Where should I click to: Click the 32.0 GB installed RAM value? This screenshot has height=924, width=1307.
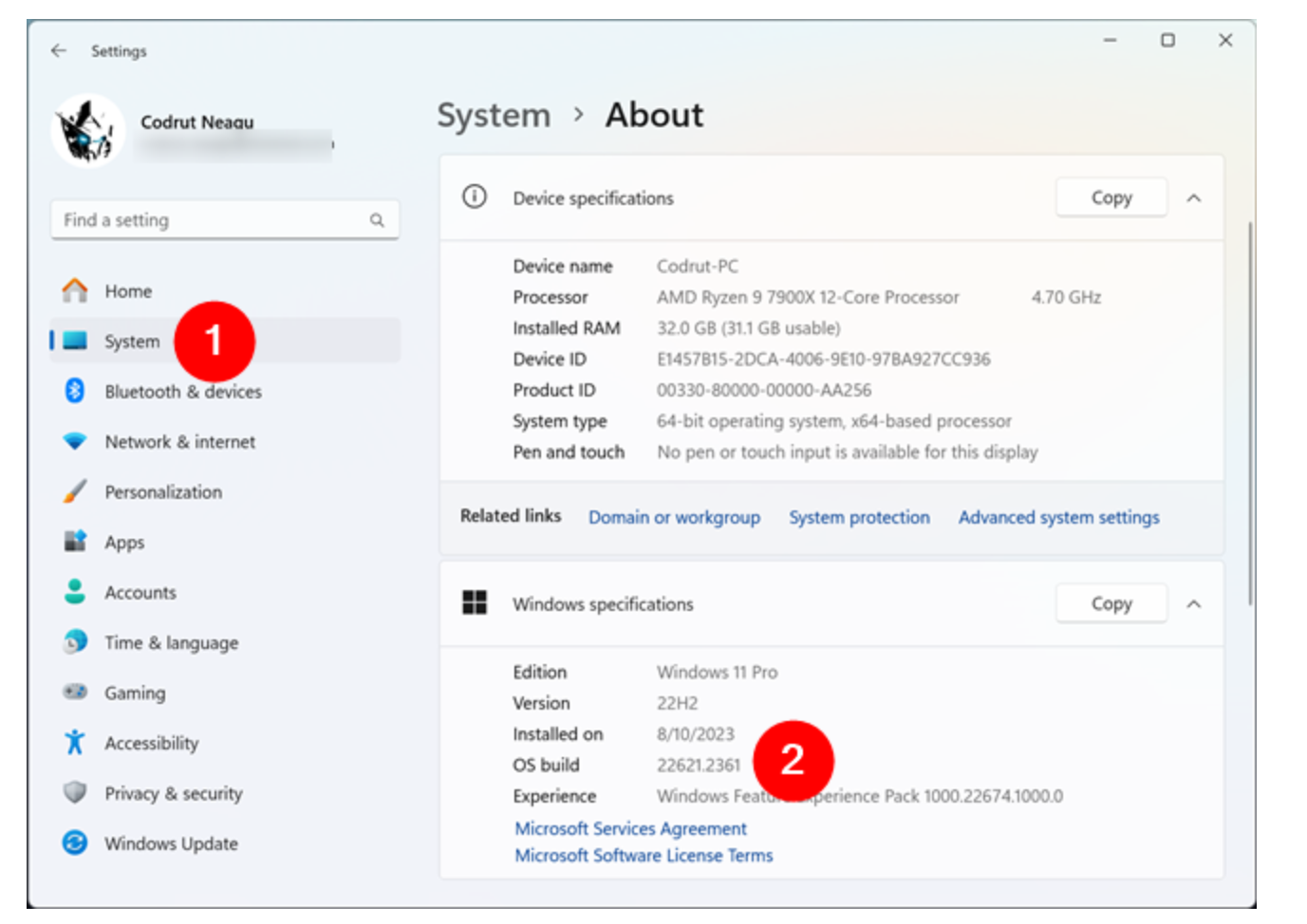coord(748,328)
